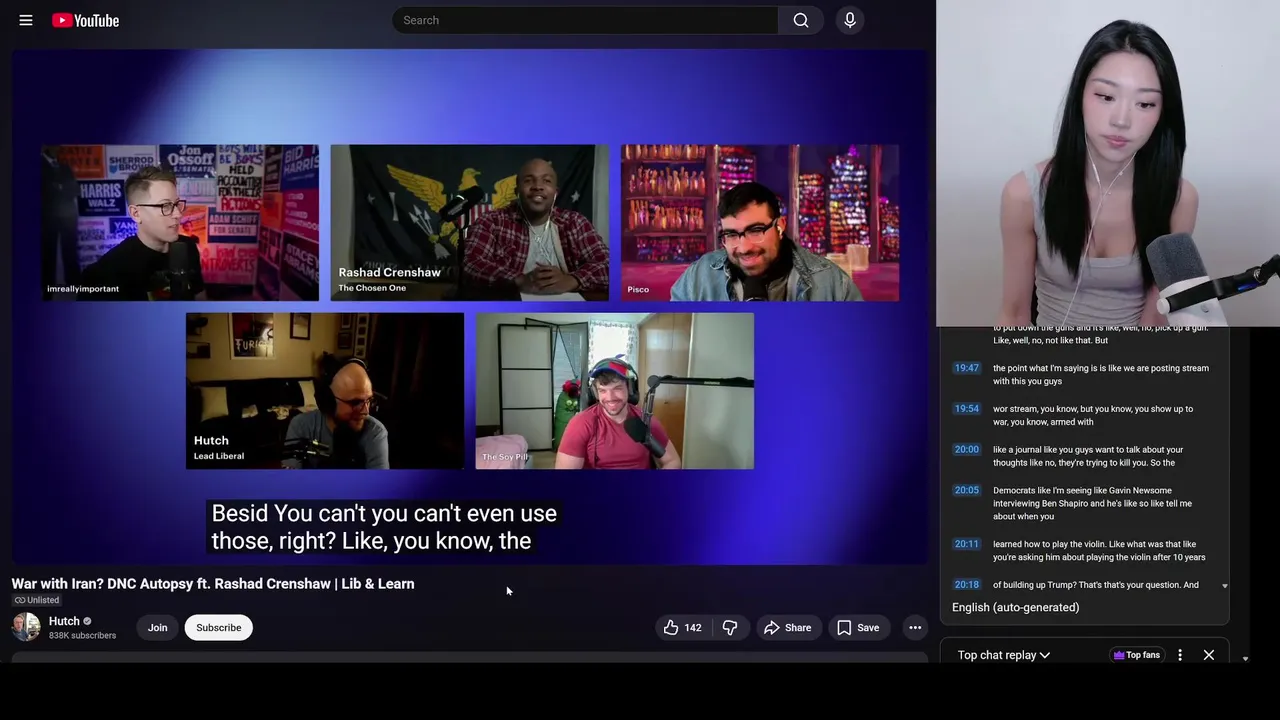Click 838K subscribers count
Viewport: 1280px width, 720px height.
[x=82, y=636]
